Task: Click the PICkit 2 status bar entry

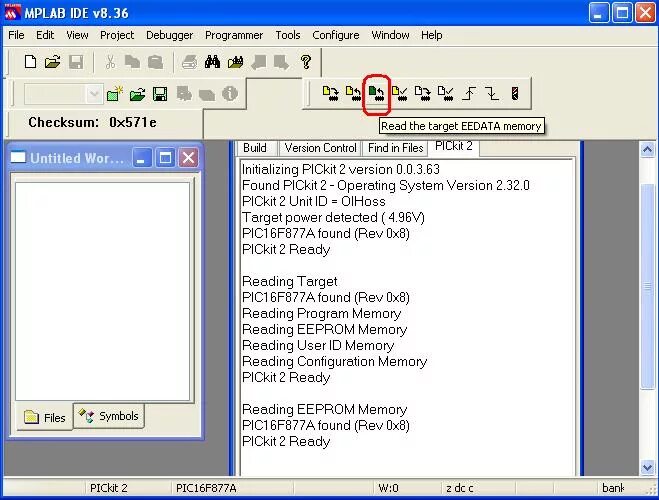Action: tap(108, 488)
